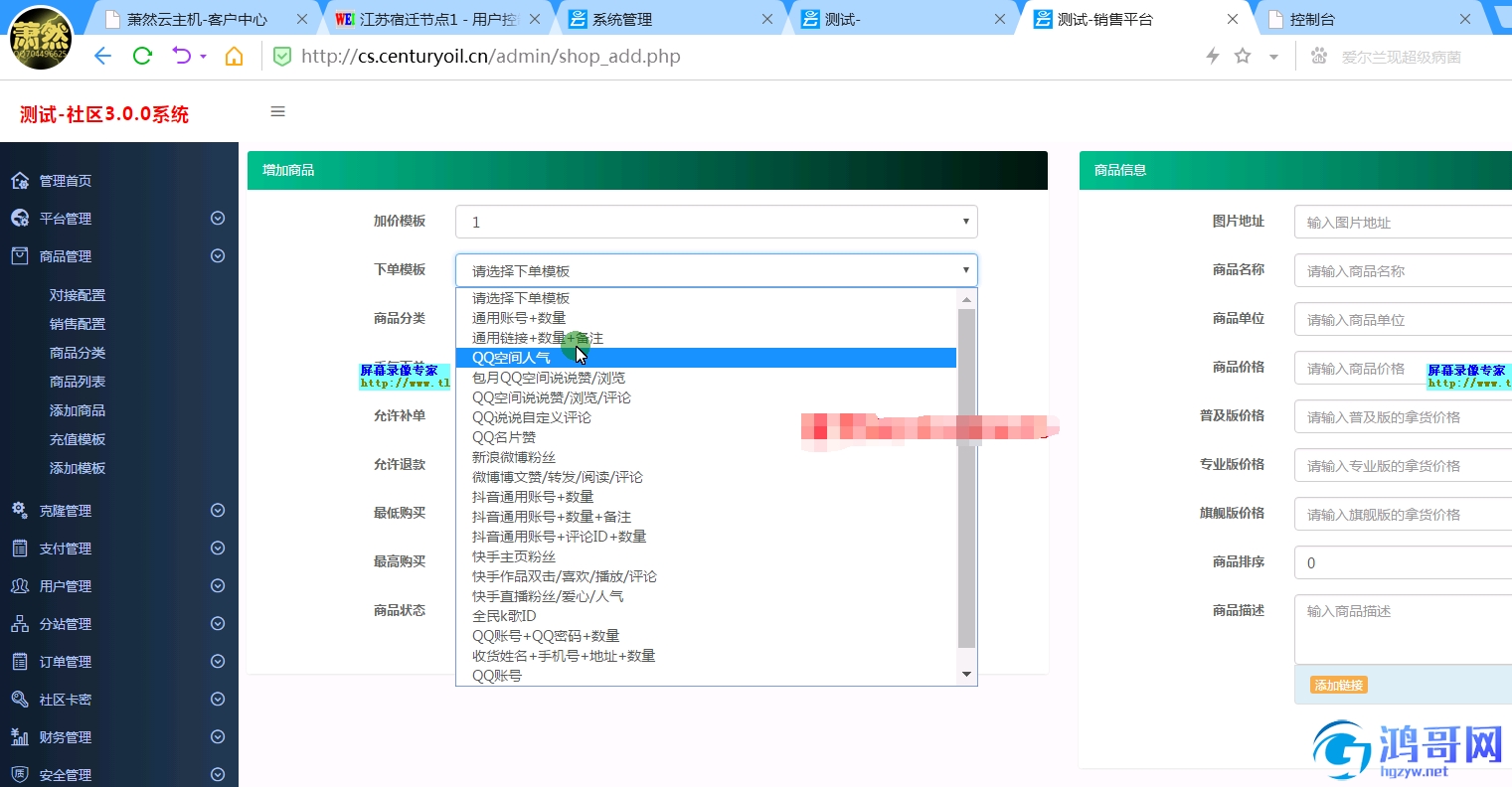Click the 分站管理 network icon

pyautogui.click(x=20, y=624)
